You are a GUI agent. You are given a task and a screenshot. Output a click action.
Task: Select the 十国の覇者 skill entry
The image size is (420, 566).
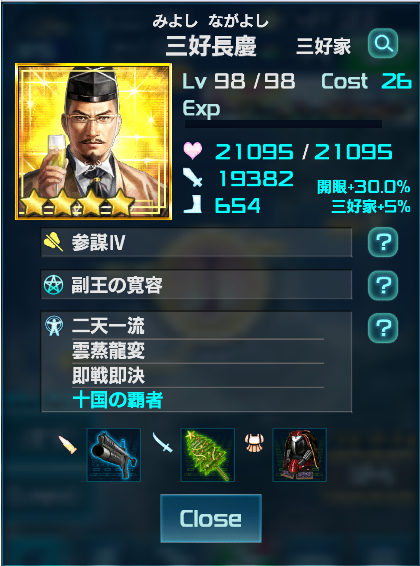pos(118,400)
